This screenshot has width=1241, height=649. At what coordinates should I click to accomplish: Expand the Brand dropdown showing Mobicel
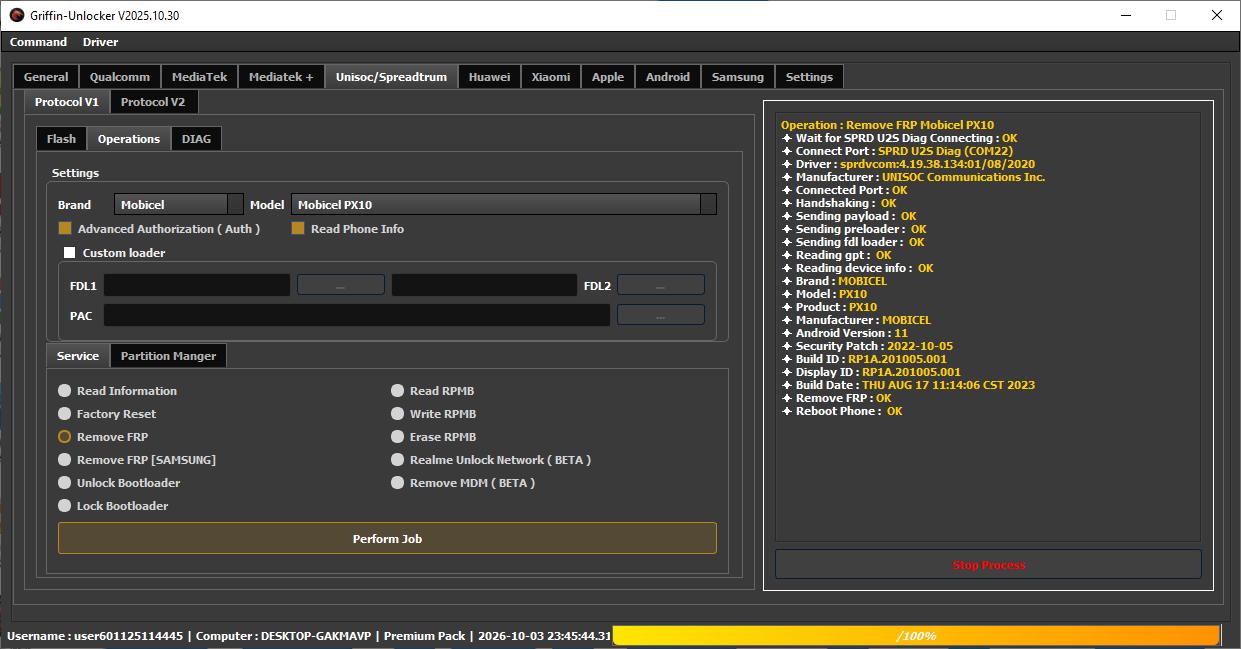(x=178, y=204)
